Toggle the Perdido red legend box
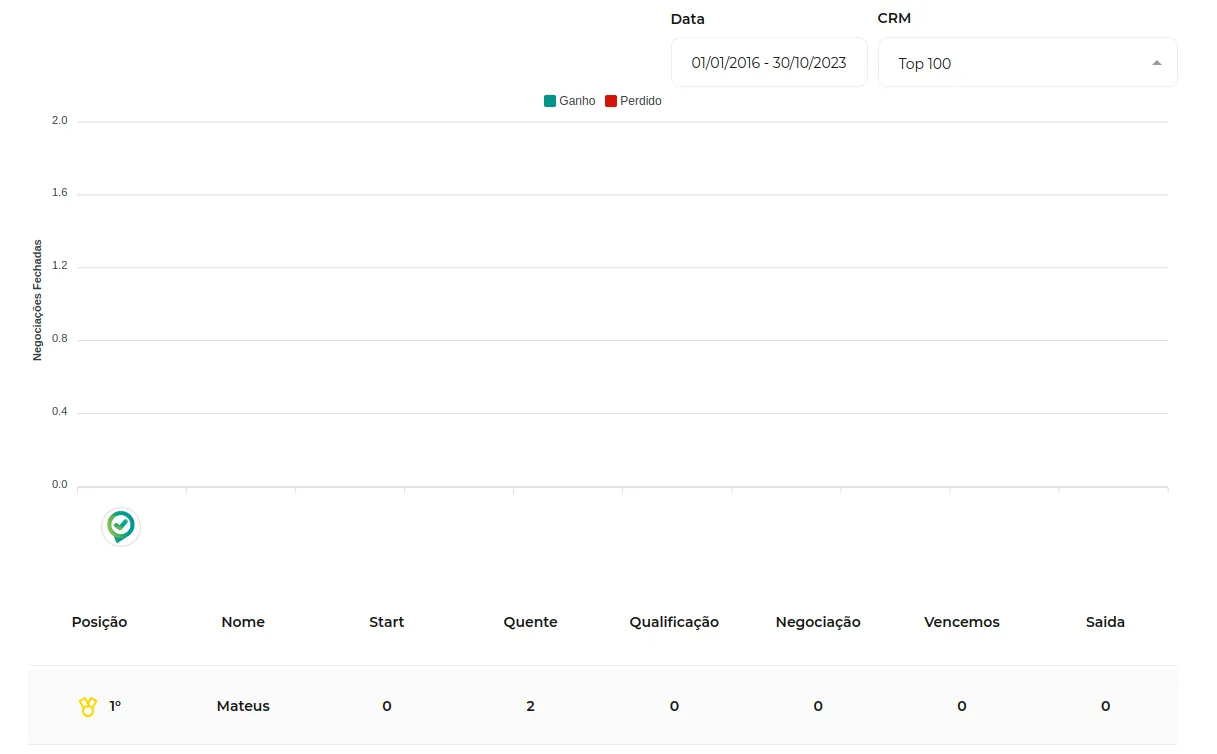The height and width of the screenshot is (754, 1217). pos(611,101)
